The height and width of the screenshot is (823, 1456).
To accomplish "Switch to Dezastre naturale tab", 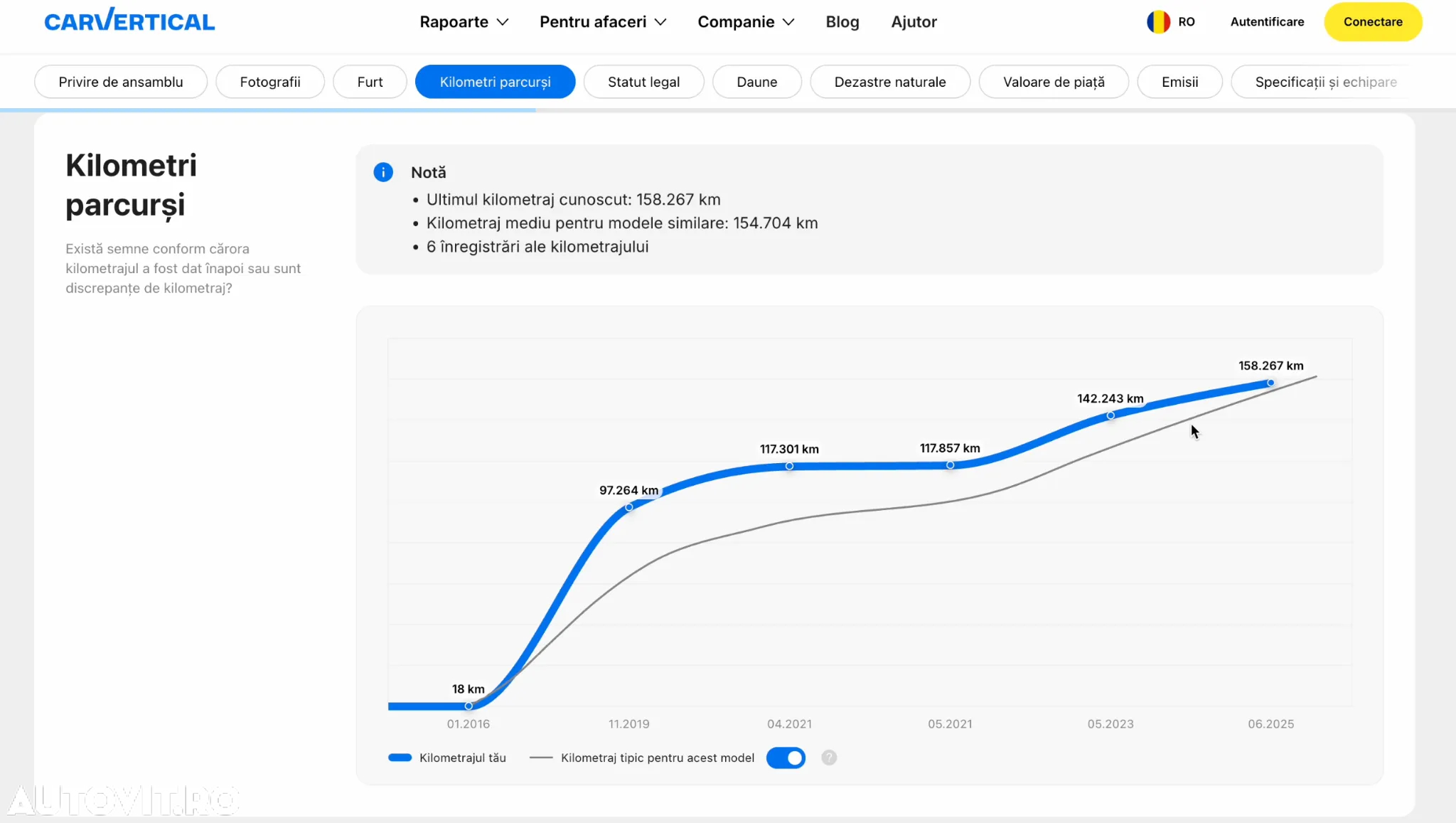I will coord(890,82).
